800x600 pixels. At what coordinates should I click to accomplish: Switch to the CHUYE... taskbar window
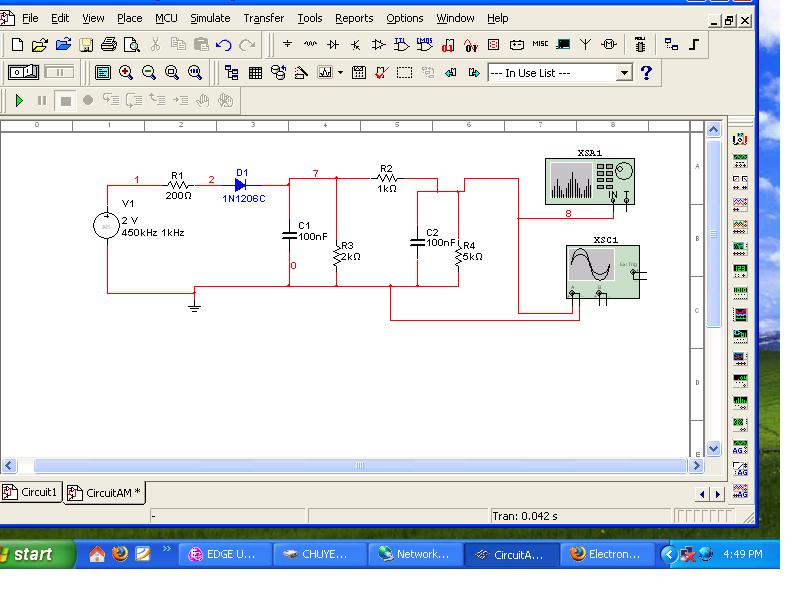[319, 554]
